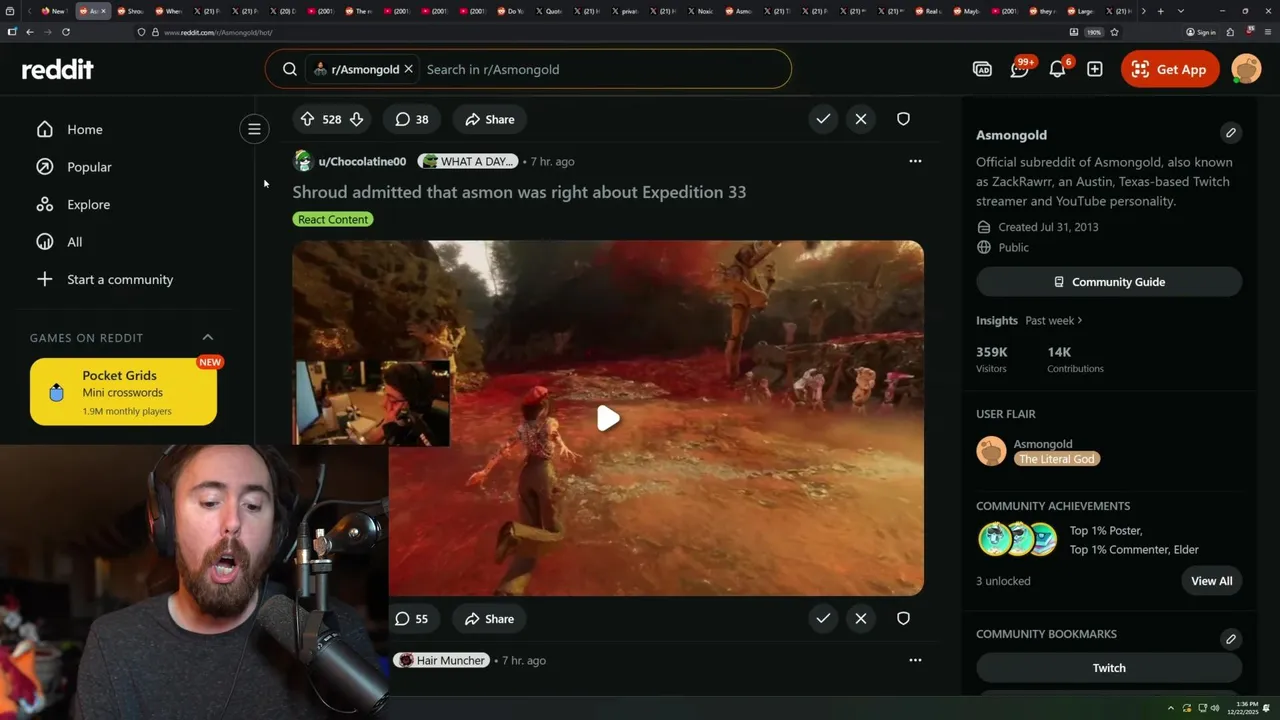The height and width of the screenshot is (720, 1280).
Task: Click the React Content post flair
Action: (333, 219)
